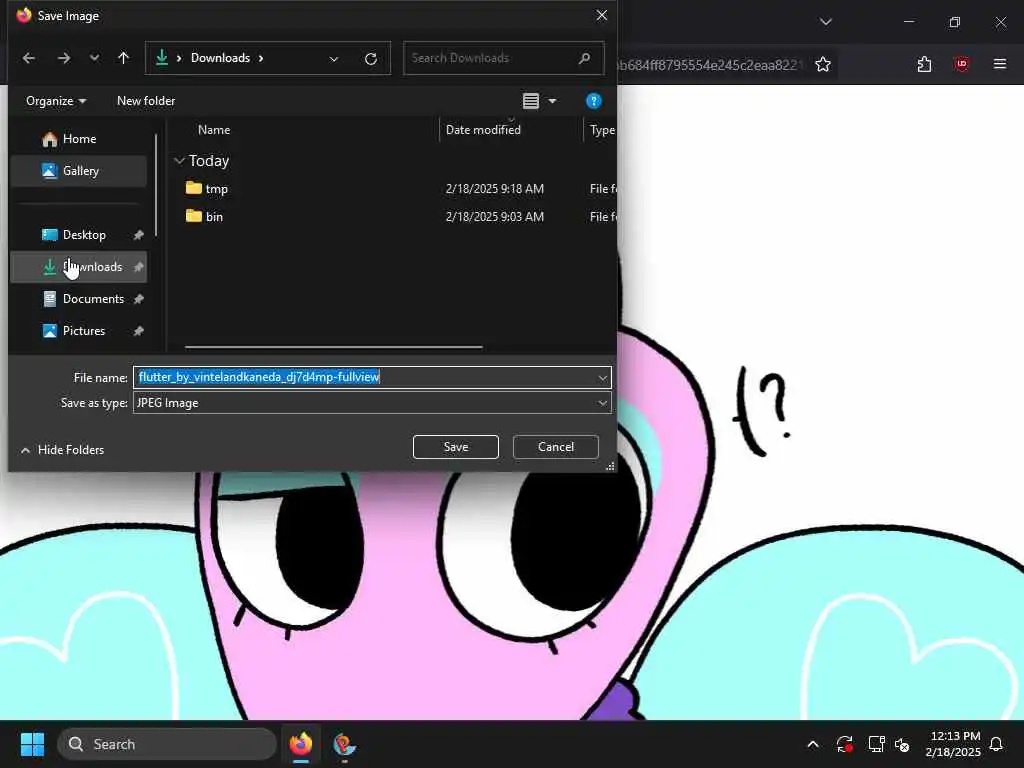This screenshot has height=768, width=1024.
Task: Click tmp folder date 2/18/2025 9:18 AM
Action: [x=494, y=189]
